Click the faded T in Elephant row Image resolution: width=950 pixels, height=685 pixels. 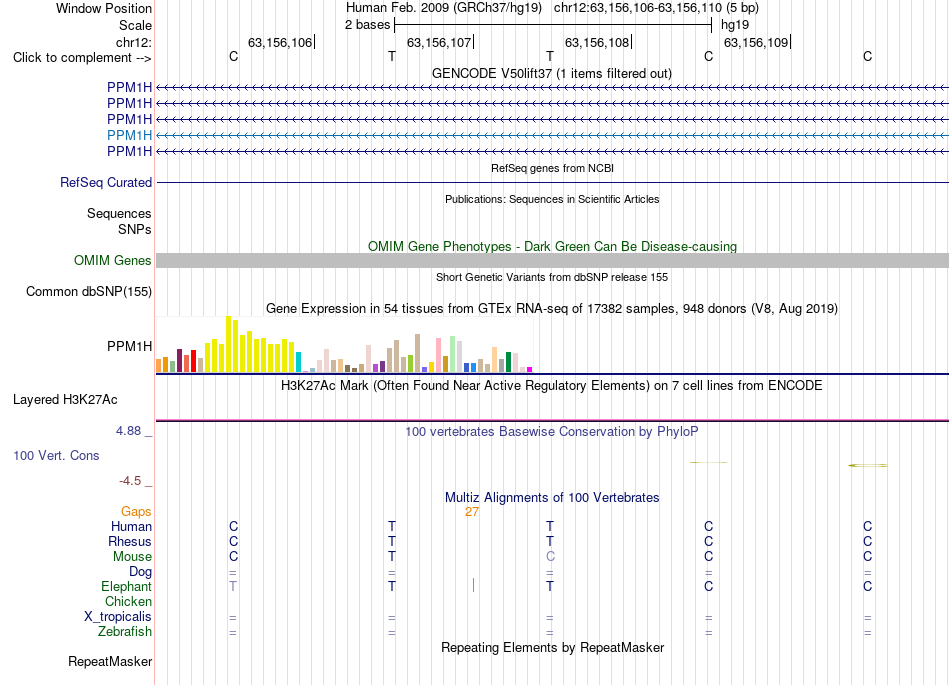pyautogui.click(x=233, y=586)
